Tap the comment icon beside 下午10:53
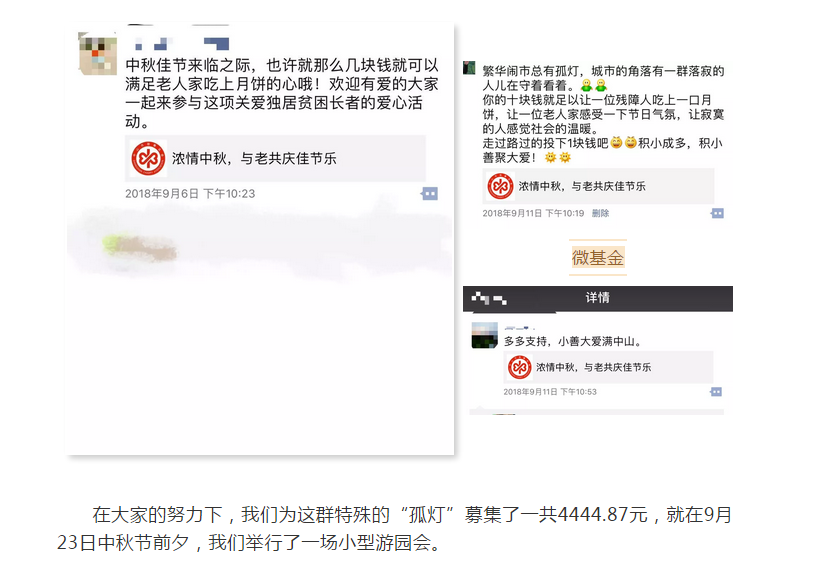Screen dimensions: 824x575 (x=716, y=392)
